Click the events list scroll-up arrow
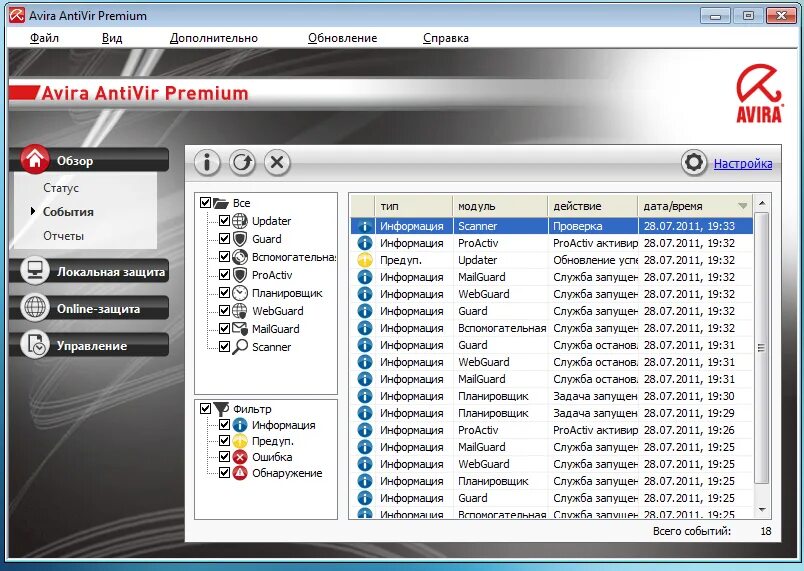Viewport: 804px width, 571px height. (761, 203)
